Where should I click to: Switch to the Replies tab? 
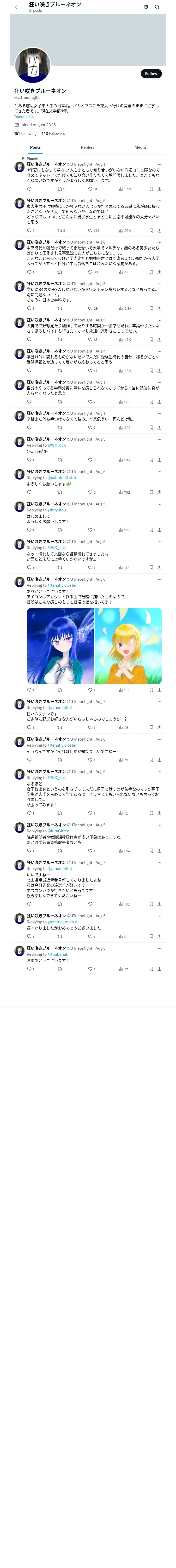click(x=87, y=147)
